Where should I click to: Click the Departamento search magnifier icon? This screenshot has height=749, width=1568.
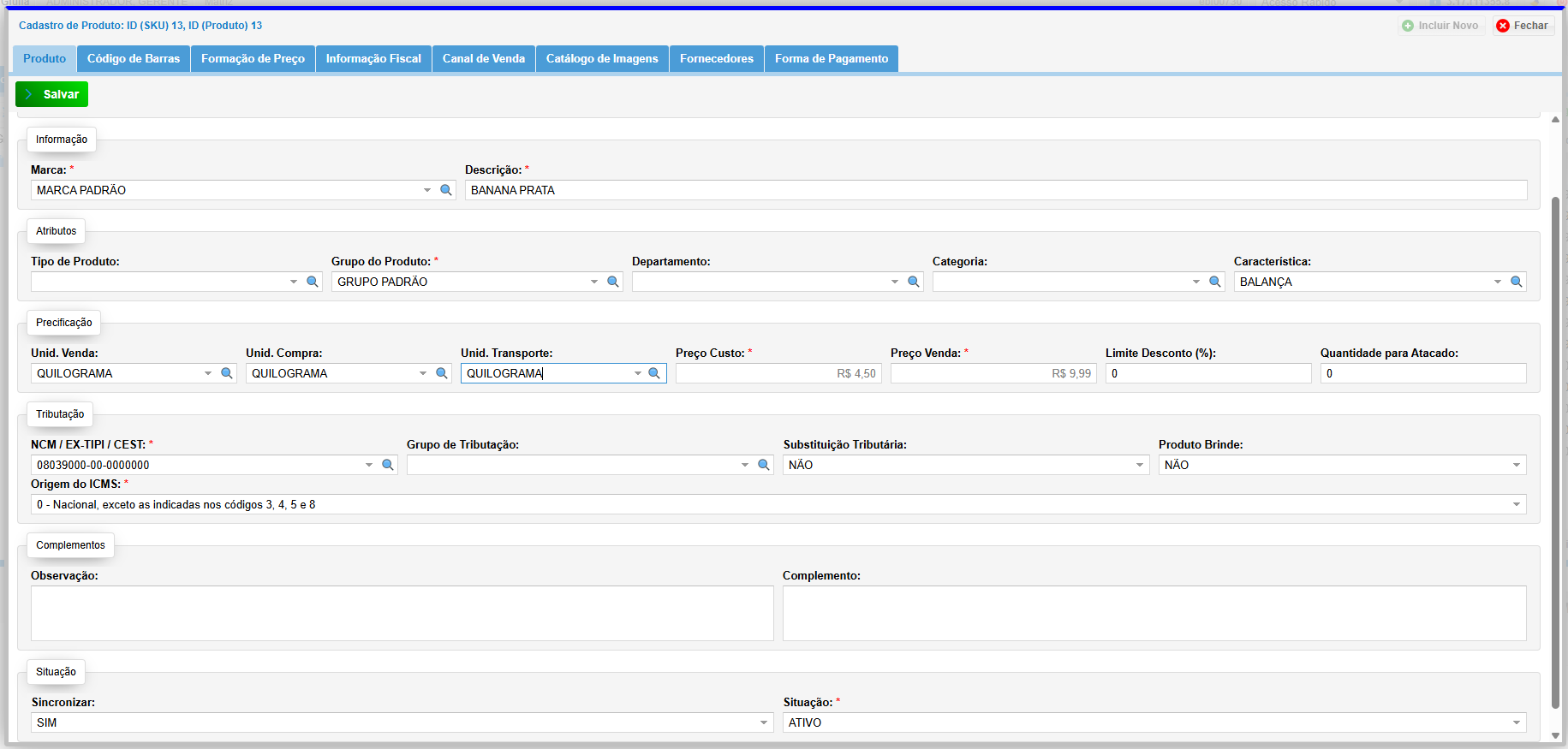[x=914, y=282]
